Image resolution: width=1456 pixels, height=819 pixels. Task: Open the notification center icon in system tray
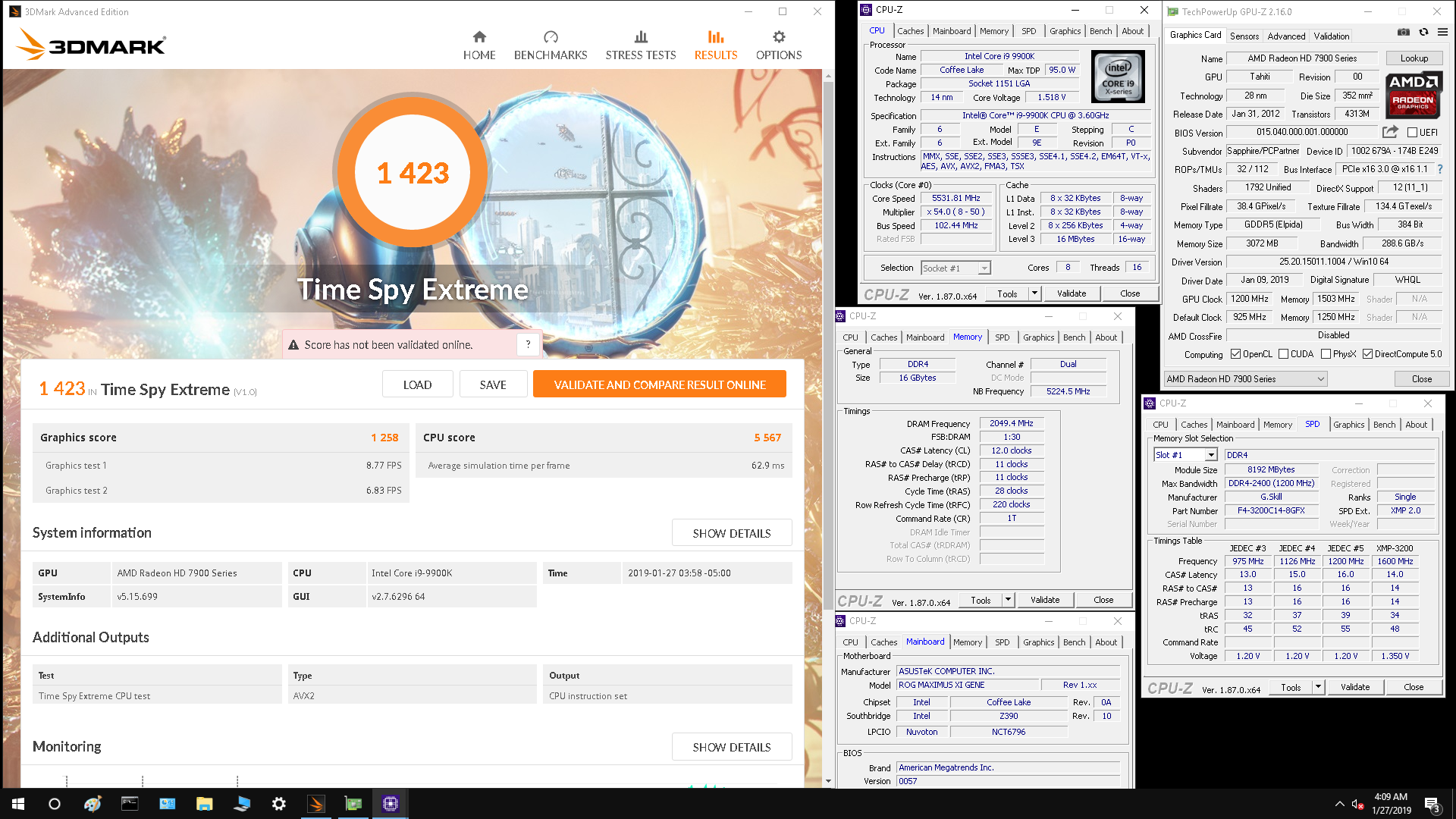[1432, 805]
